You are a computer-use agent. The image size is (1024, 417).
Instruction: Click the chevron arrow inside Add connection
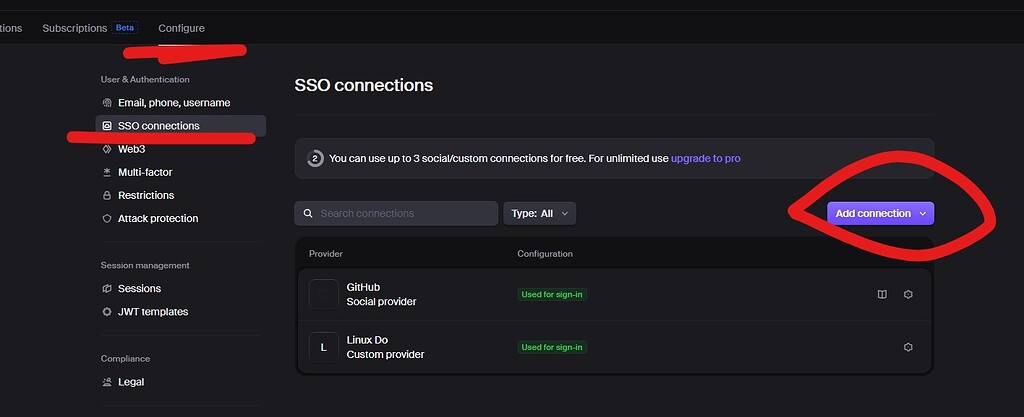click(923, 213)
